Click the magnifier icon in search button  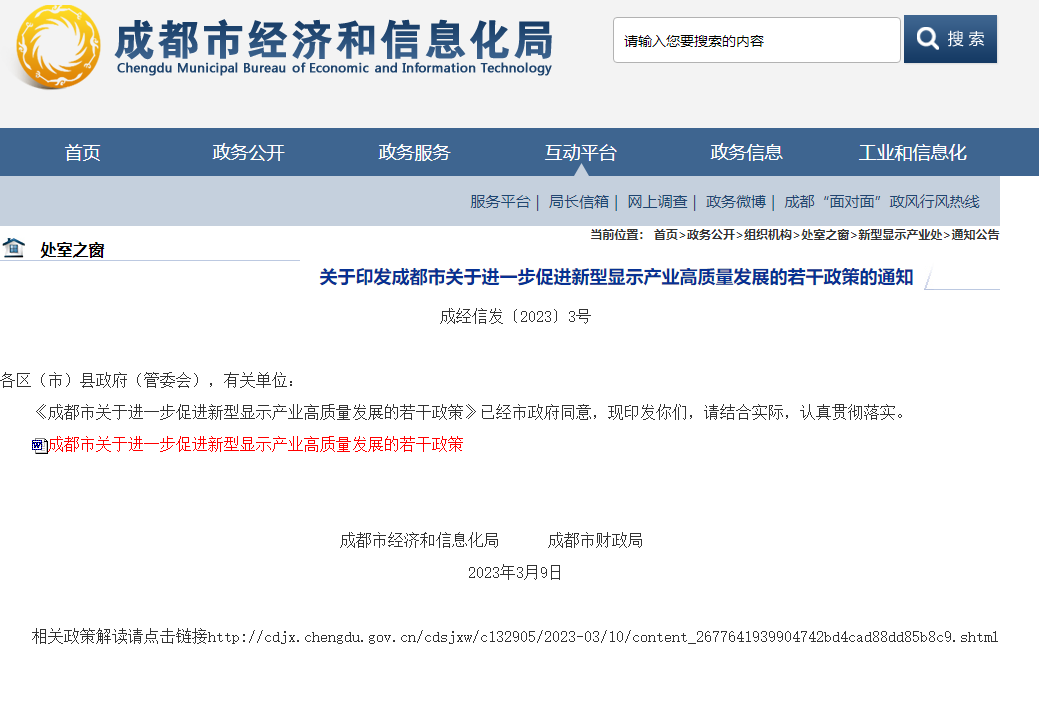point(928,39)
